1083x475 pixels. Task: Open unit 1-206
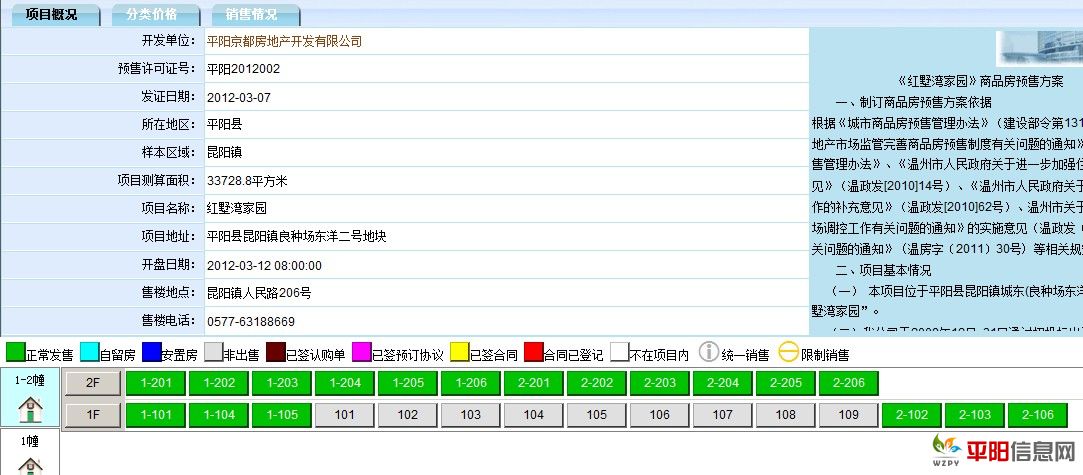click(471, 383)
